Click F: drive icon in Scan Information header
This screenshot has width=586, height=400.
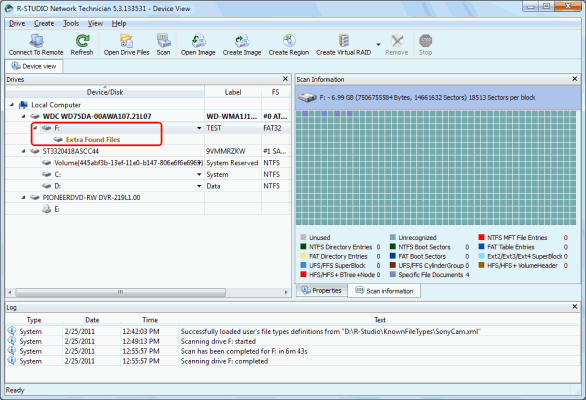308,98
